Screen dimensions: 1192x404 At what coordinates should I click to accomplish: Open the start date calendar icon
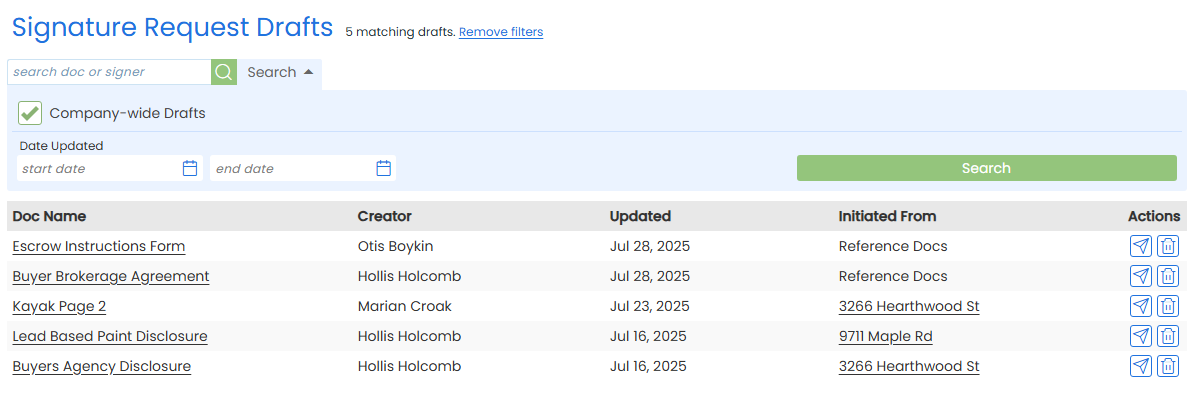pos(190,168)
